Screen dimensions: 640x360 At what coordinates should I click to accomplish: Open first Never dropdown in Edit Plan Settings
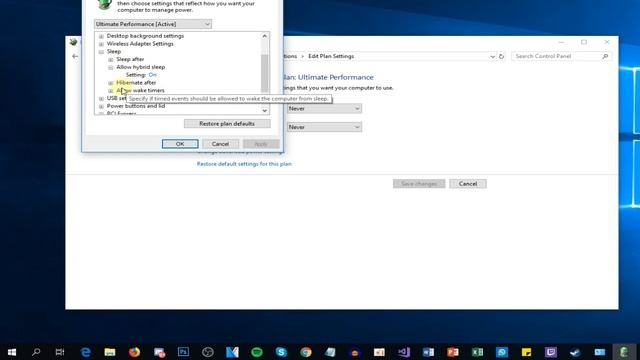[324, 109]
